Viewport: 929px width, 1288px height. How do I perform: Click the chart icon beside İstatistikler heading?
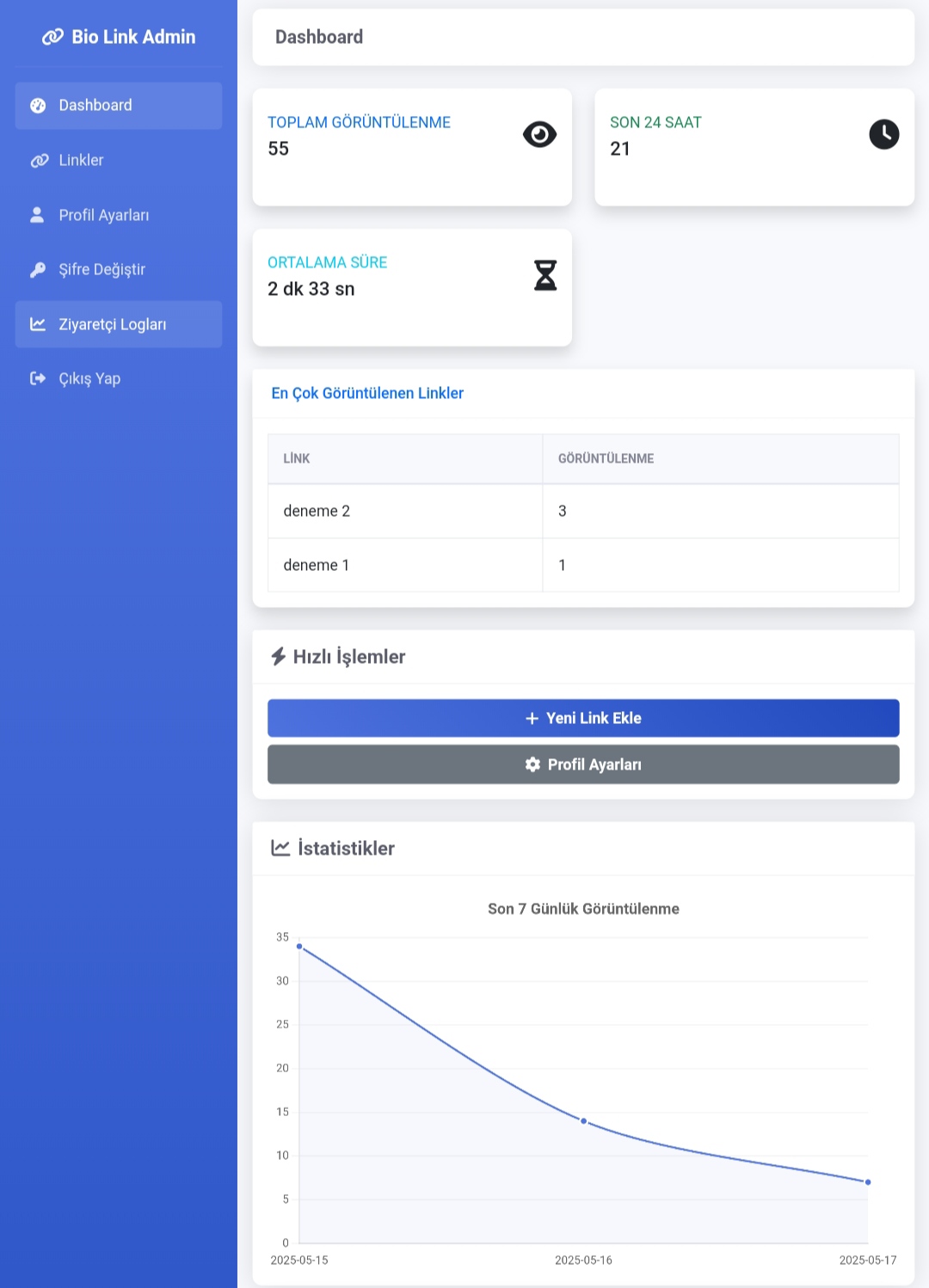pyautogui.click(x=280, y=848)
